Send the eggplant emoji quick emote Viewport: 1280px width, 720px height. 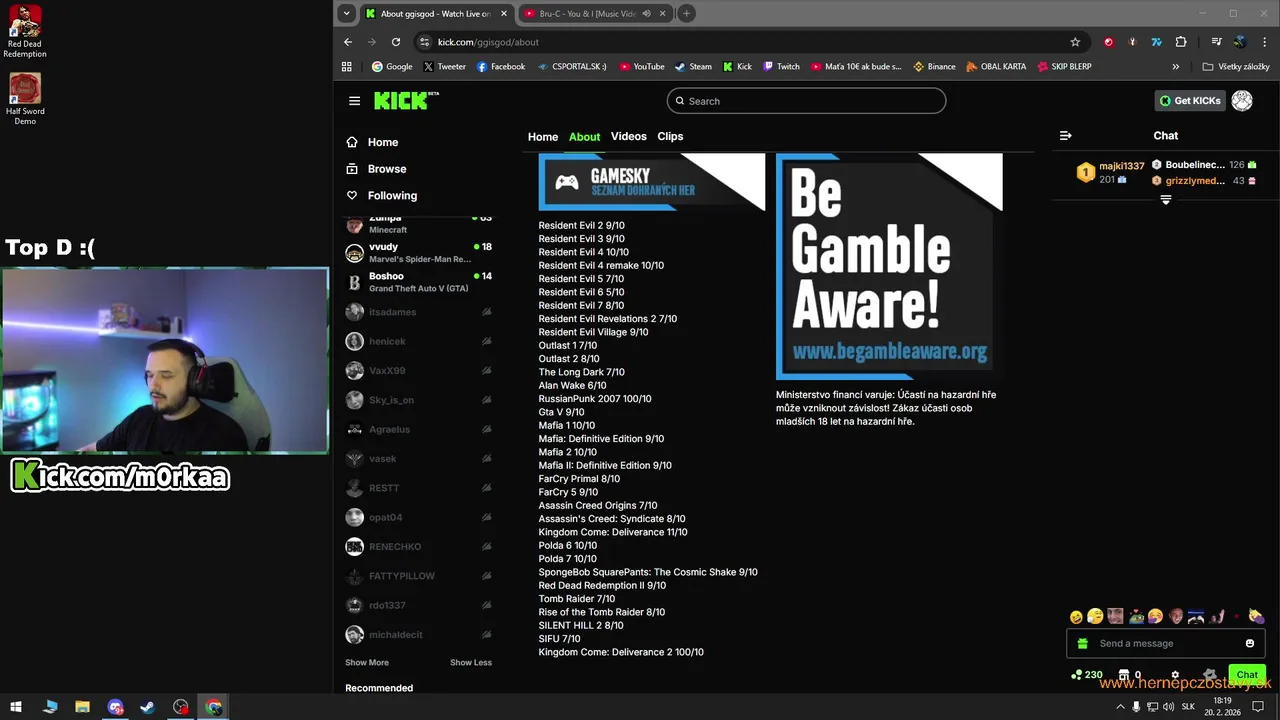[1256, 617]
